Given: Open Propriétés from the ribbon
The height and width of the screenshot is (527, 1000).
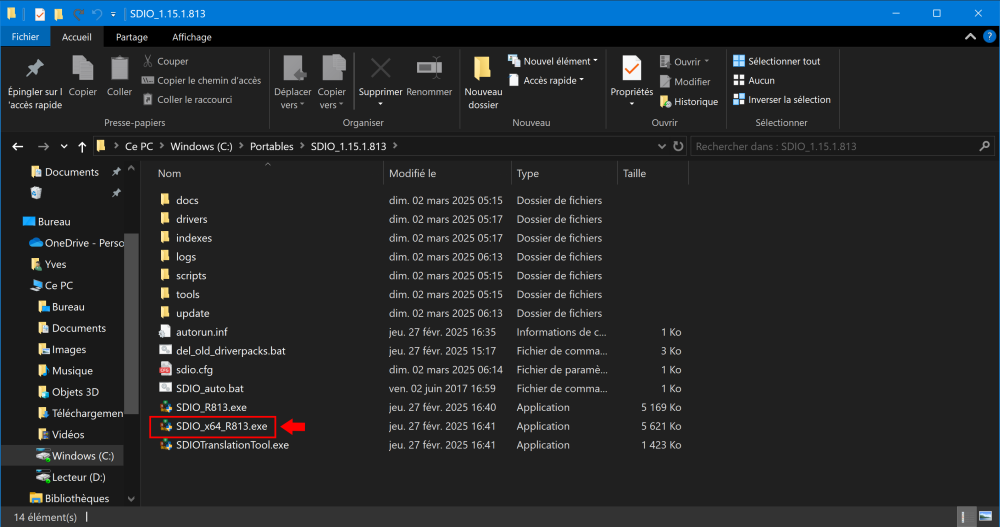Looking at the screenshot, I should coord(631,69).
